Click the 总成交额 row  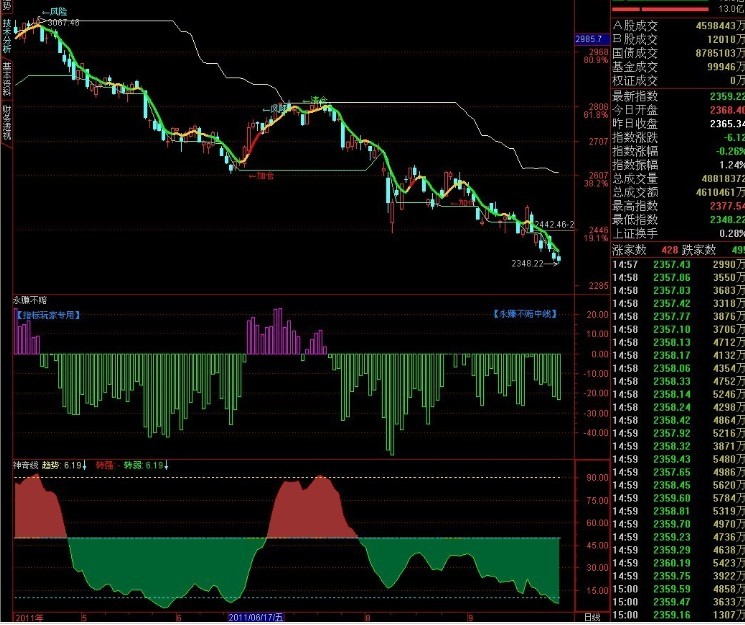click(678, 192)
